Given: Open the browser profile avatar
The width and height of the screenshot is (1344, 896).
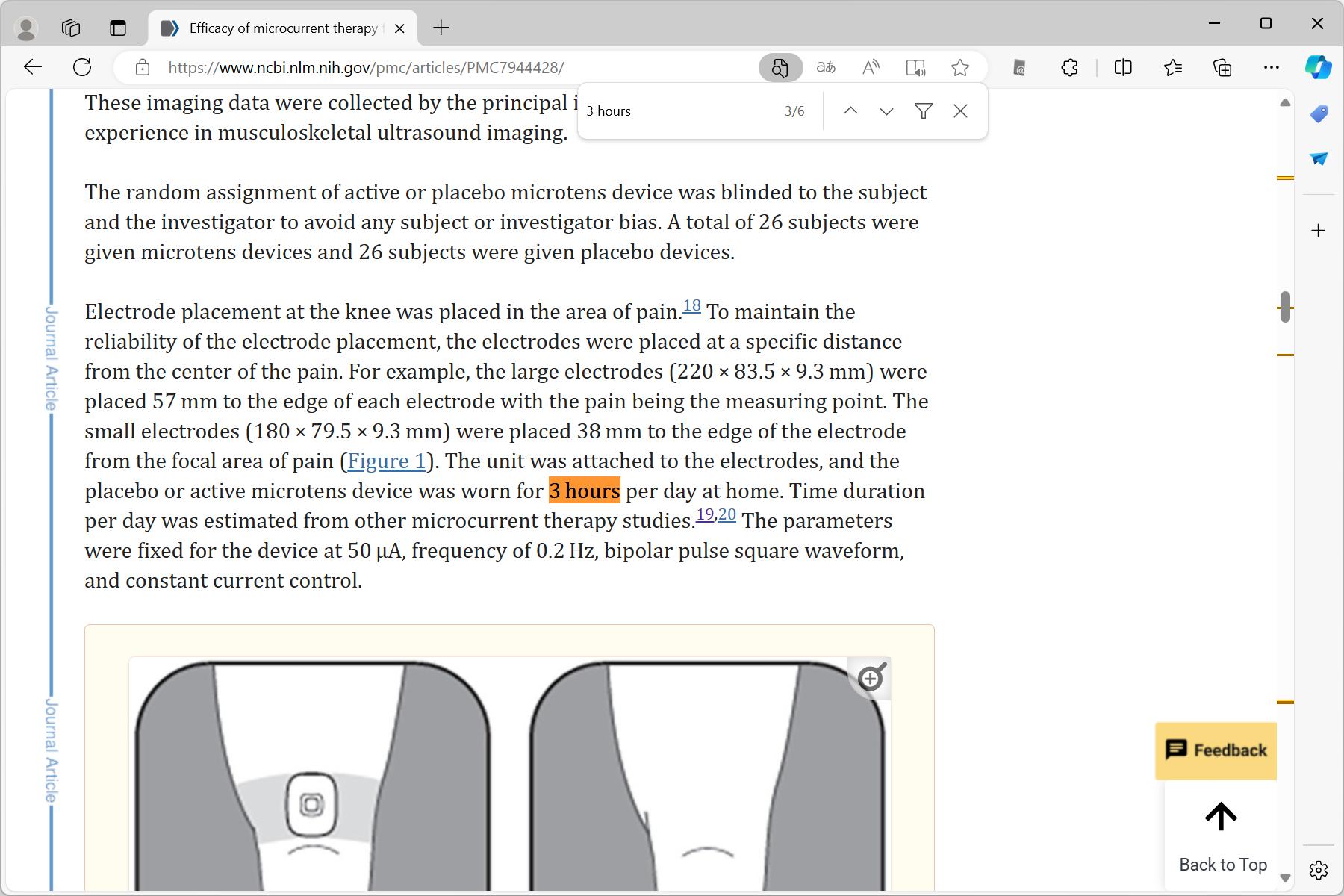Looking at the screenshot, I should click(27, 28).
